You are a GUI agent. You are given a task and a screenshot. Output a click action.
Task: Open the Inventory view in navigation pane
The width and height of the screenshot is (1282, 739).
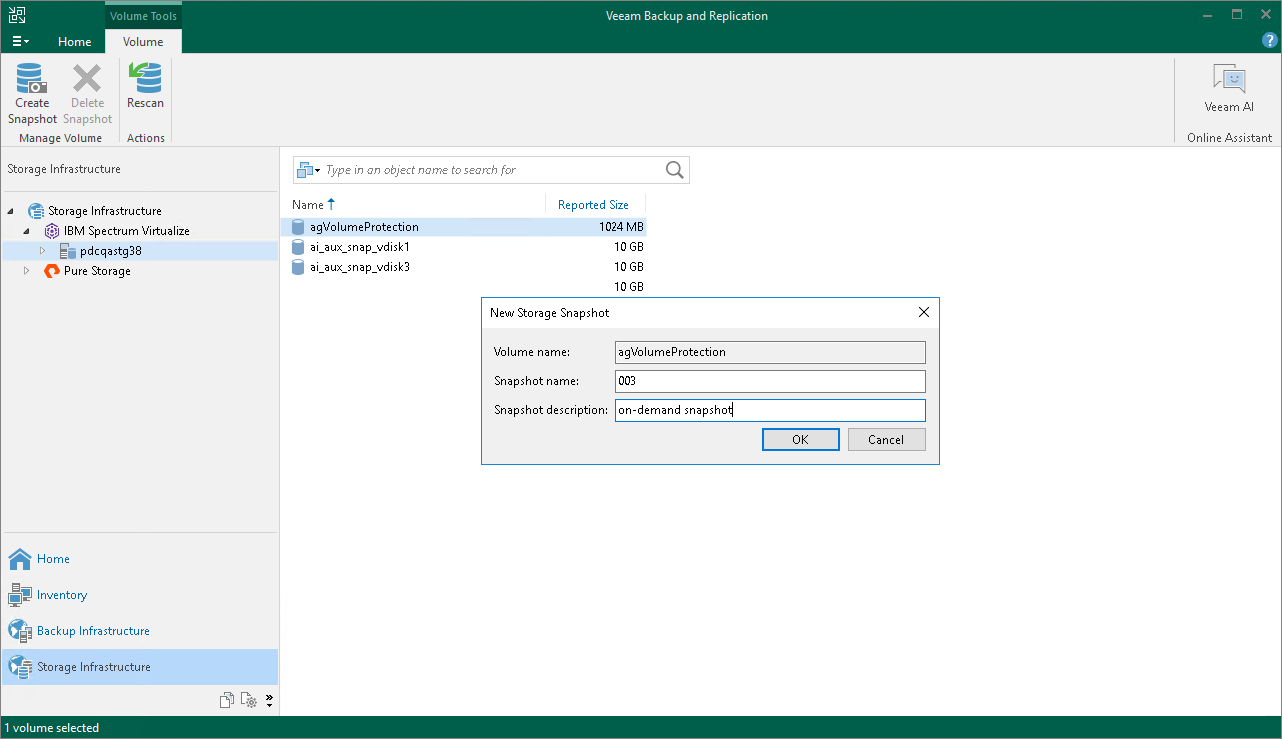62,595
